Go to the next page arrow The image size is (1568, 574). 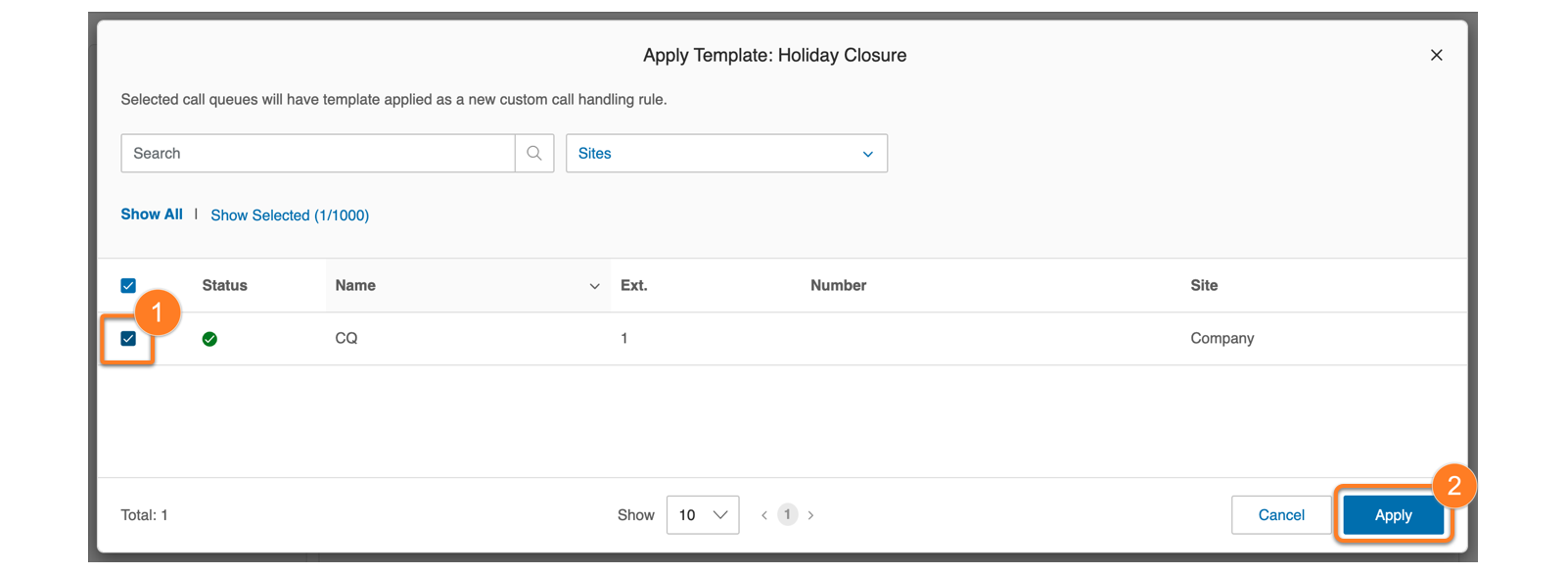810,515
